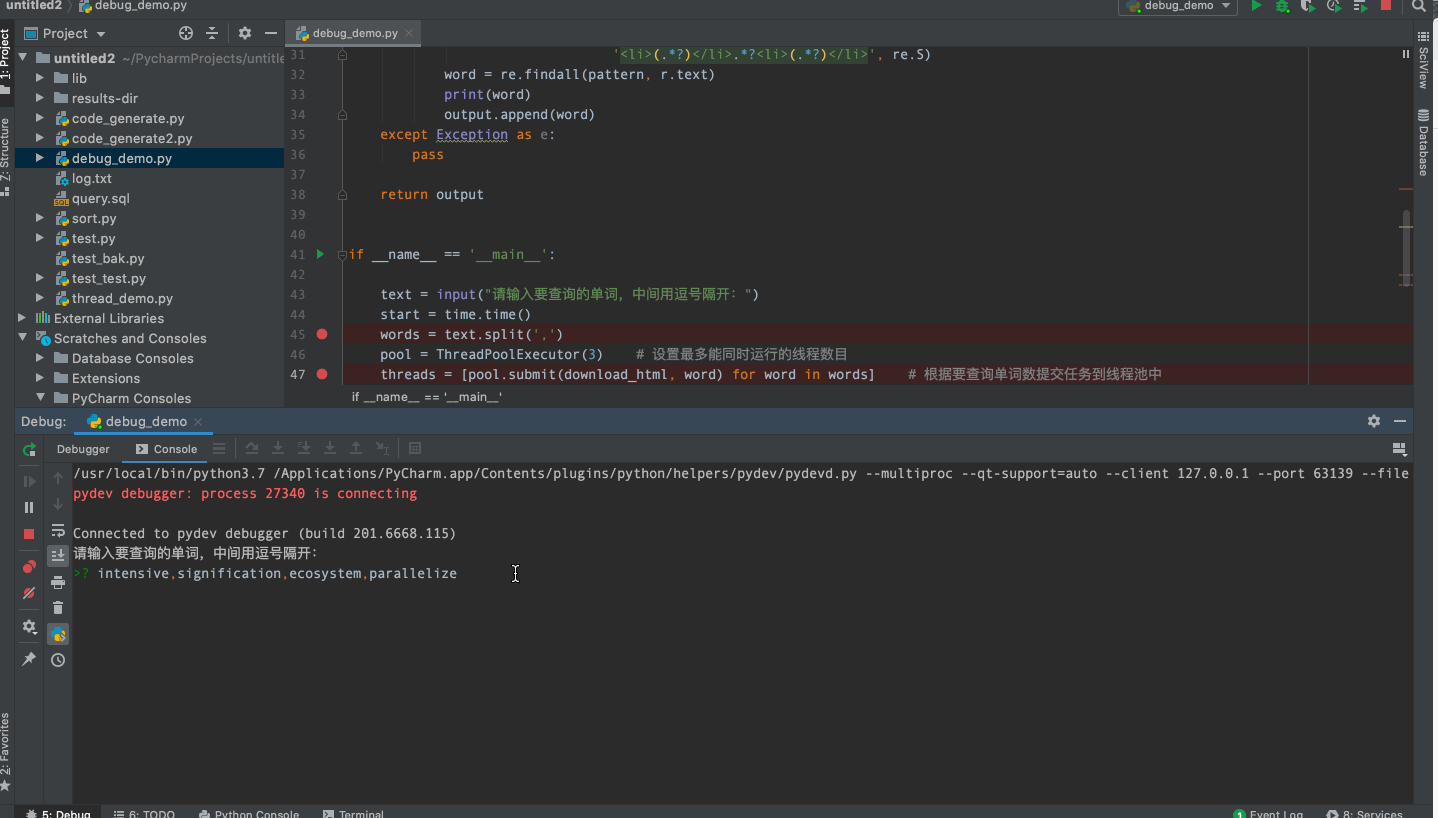This screenshot has width=1438, height=818.
Task: Open Project panel gear options
Action: 245,33
